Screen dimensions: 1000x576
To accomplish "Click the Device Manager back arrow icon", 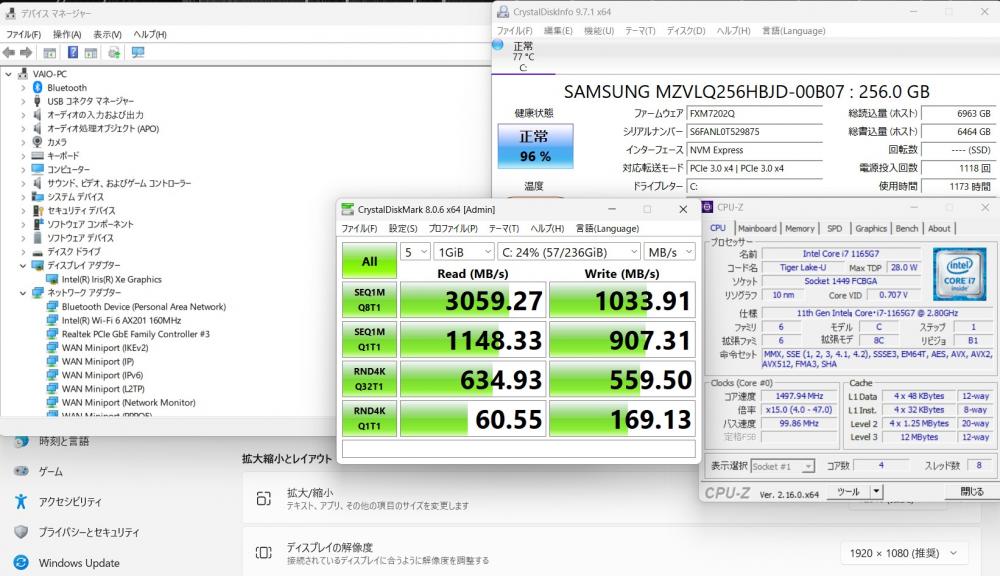I will point(9,52).
